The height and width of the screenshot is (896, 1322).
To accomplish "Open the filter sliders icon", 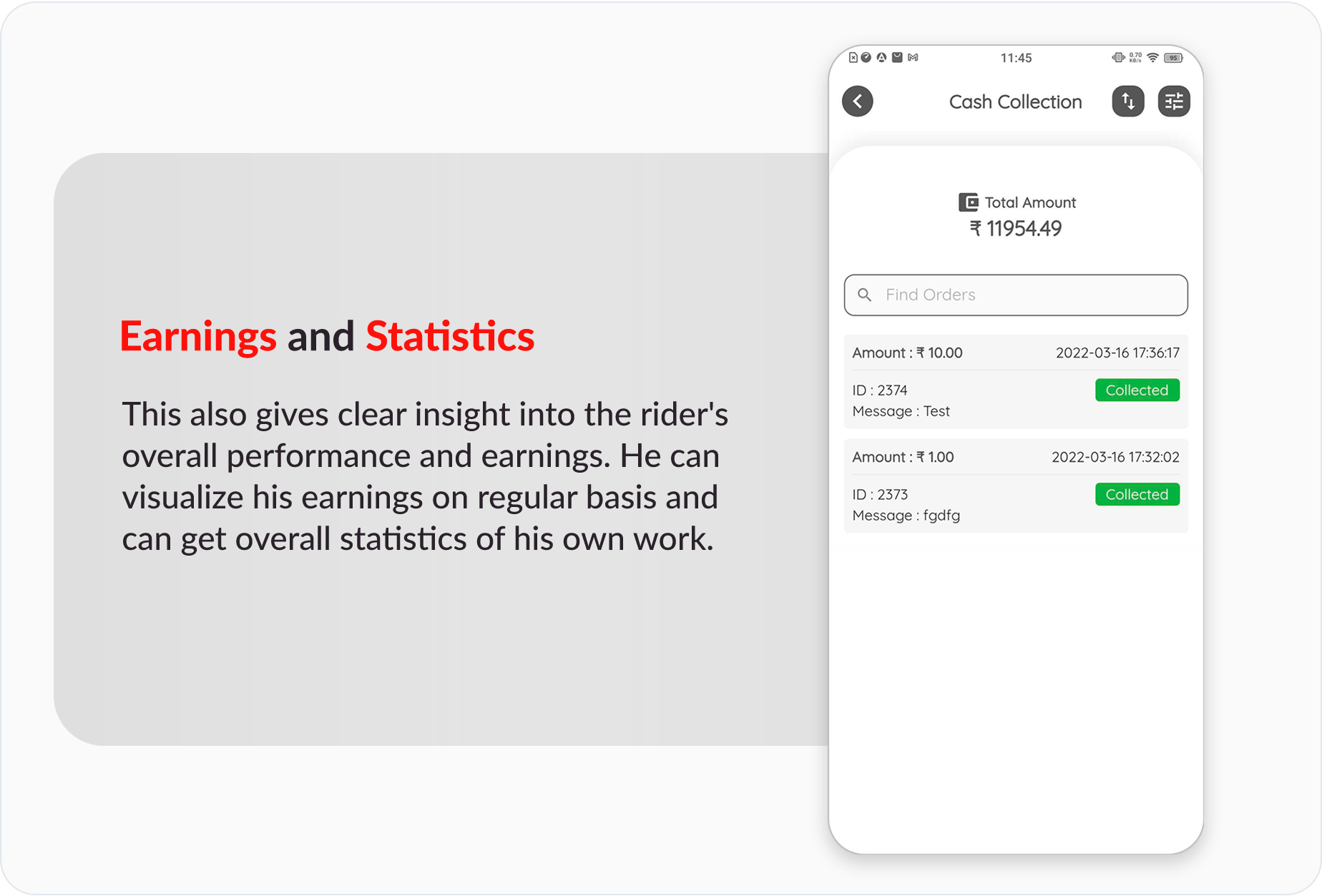I will coord(1174,102).
